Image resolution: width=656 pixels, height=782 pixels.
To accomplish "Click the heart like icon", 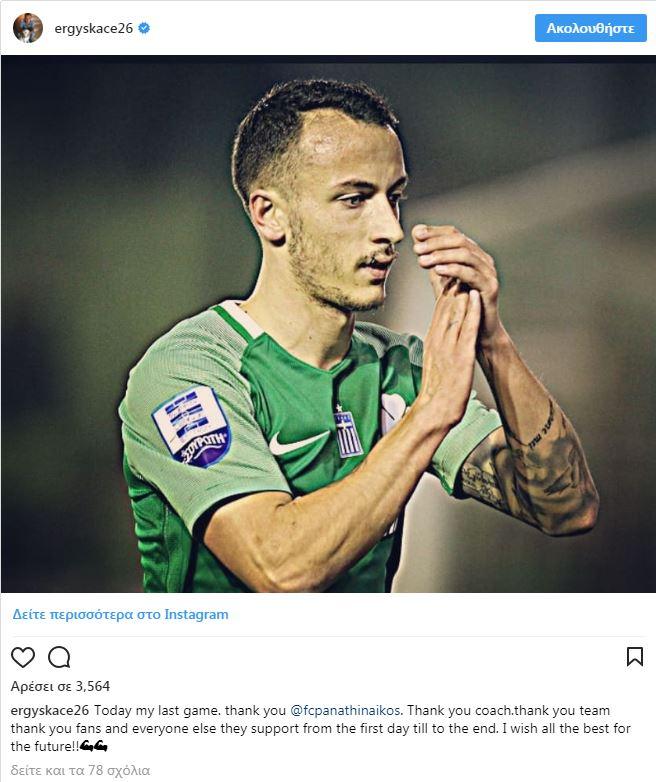I will coord(23,657).
